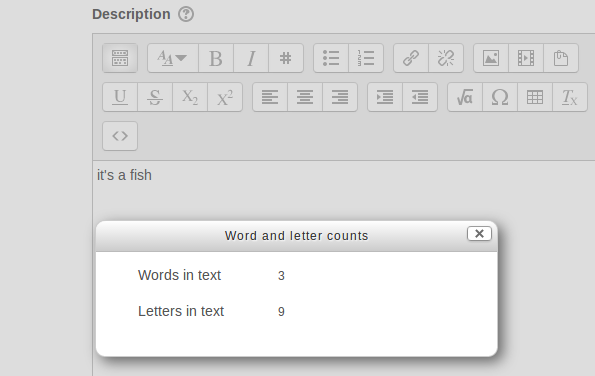
Task: Apply italic formatting
Action: coord(251,58)
